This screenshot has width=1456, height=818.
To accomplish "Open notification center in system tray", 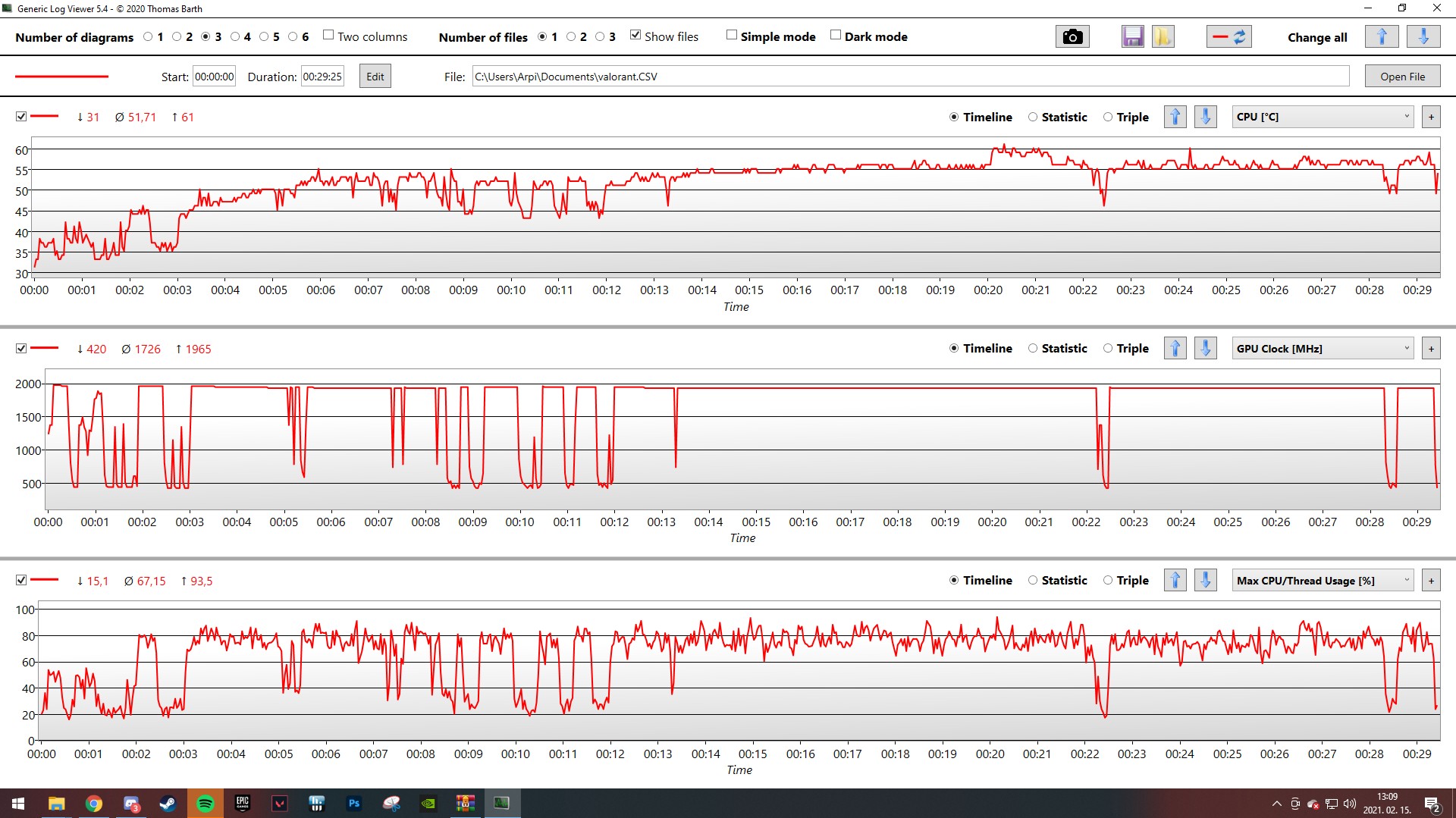I will coord(1432,804).
